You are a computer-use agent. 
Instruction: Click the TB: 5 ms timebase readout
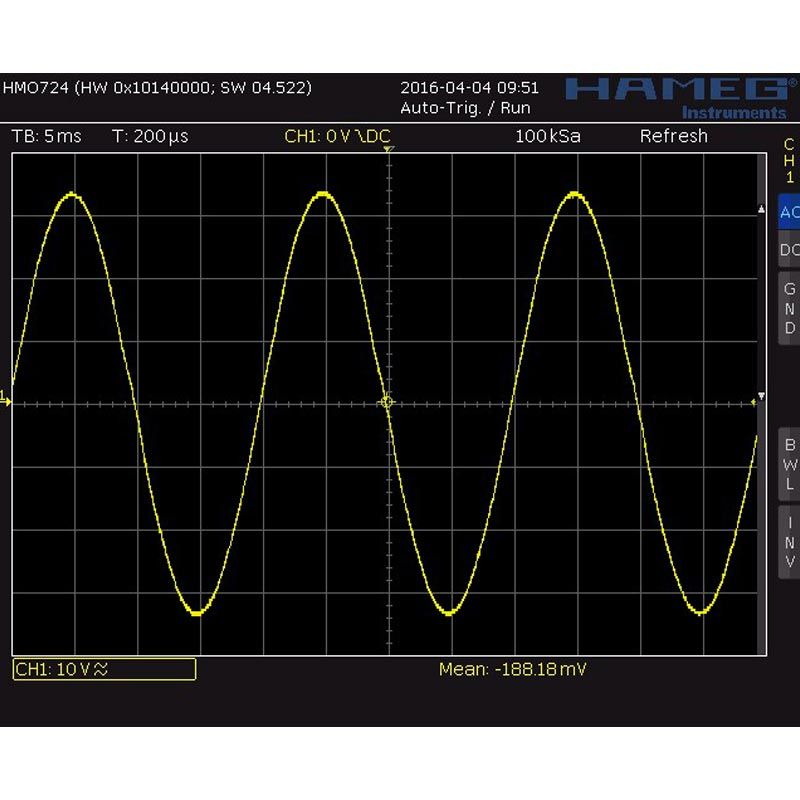(46, 136)
